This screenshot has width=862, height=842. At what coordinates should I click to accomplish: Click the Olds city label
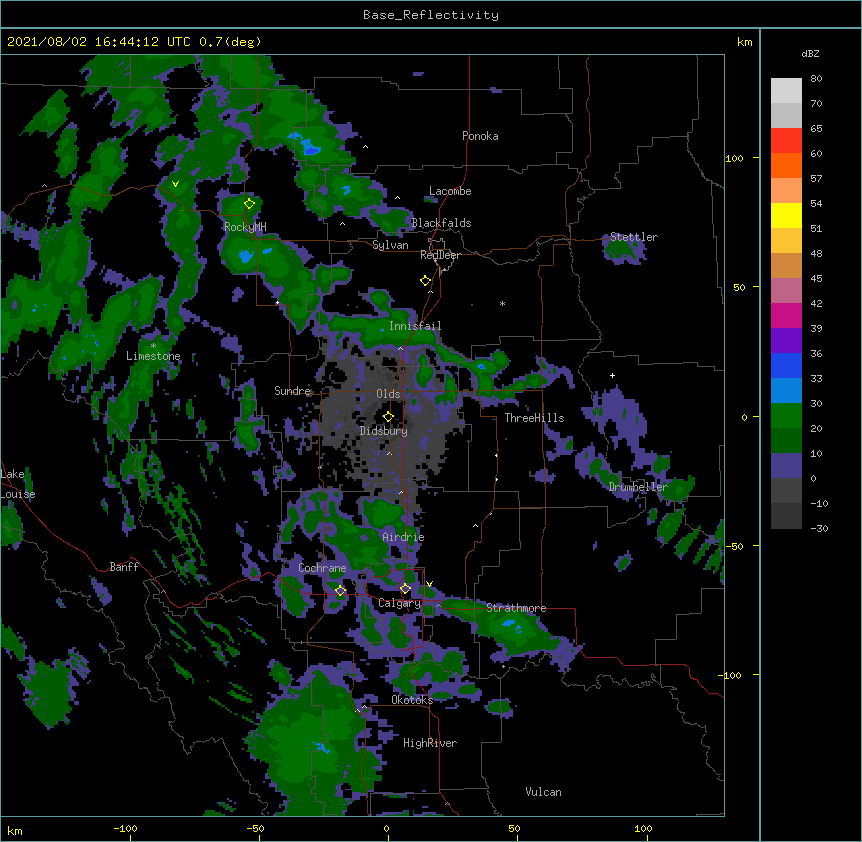click(x=388, y=394)
